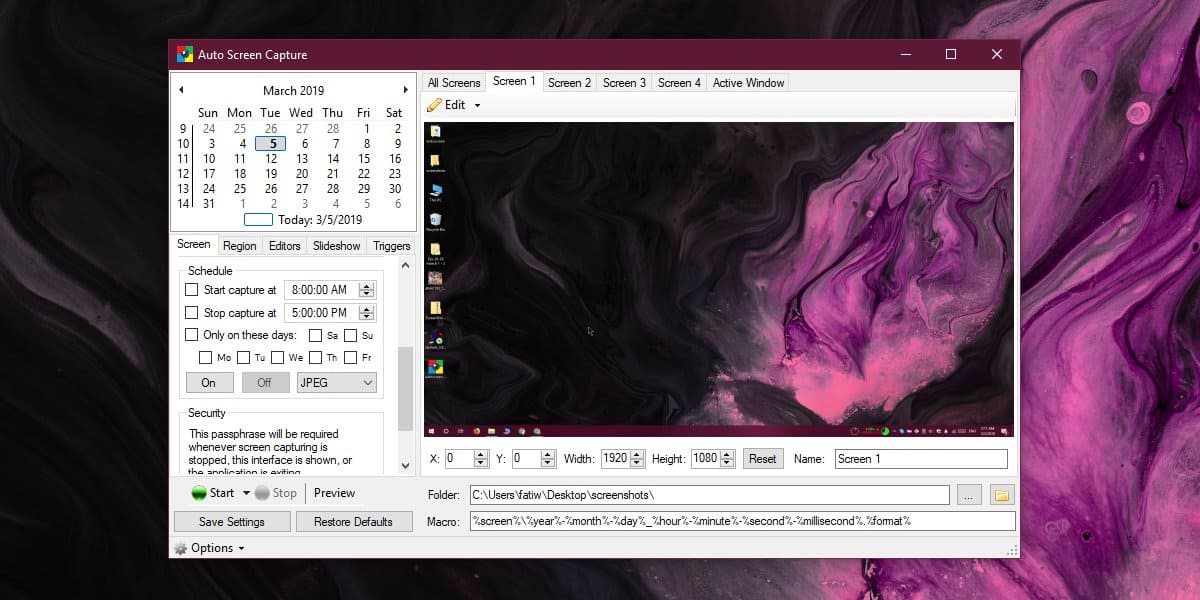
Task: Click the settings panel vertical scrollbar
Action: point(405,388)
